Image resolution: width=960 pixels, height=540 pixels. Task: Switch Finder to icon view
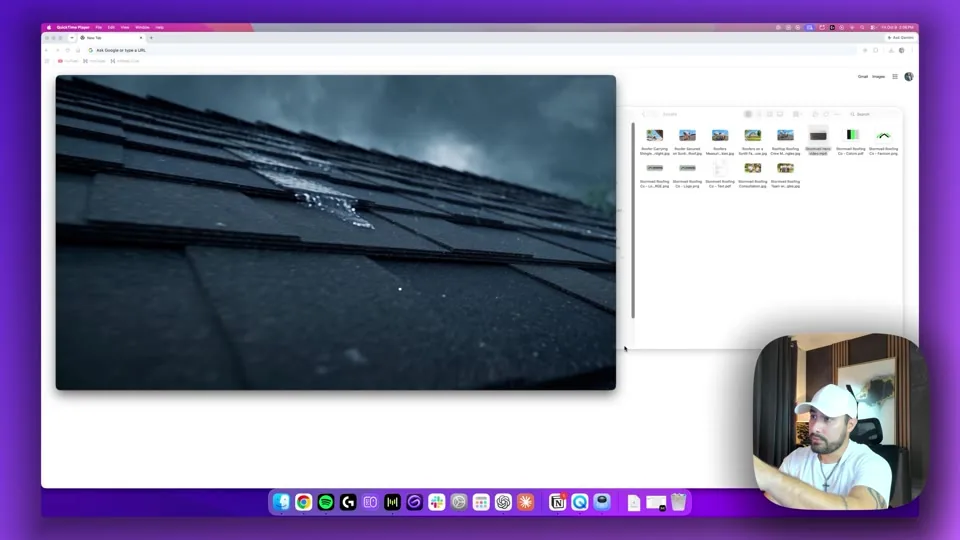pyautogui.click(x=748, y=114)
